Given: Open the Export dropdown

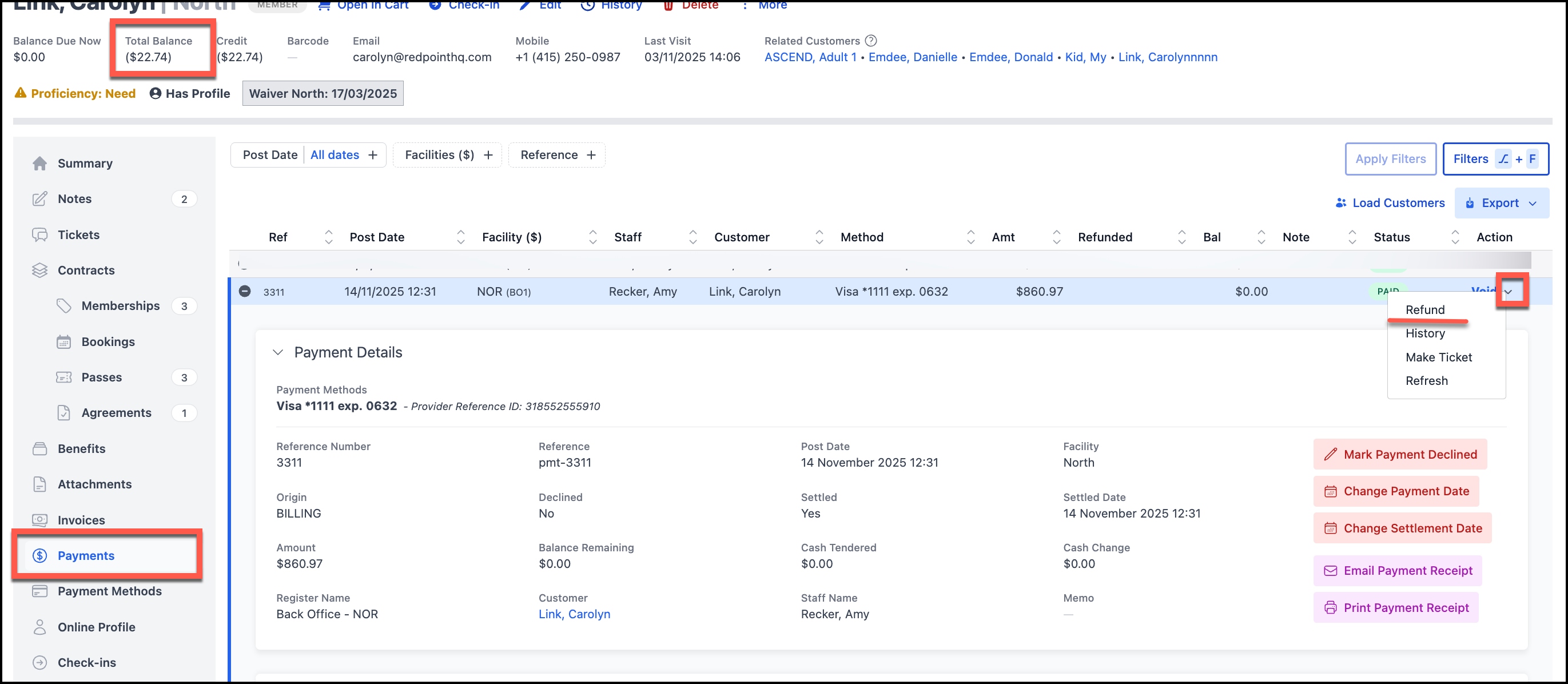Looking at the screenshot, I should pyautogui.click(x=1501, y=203).
